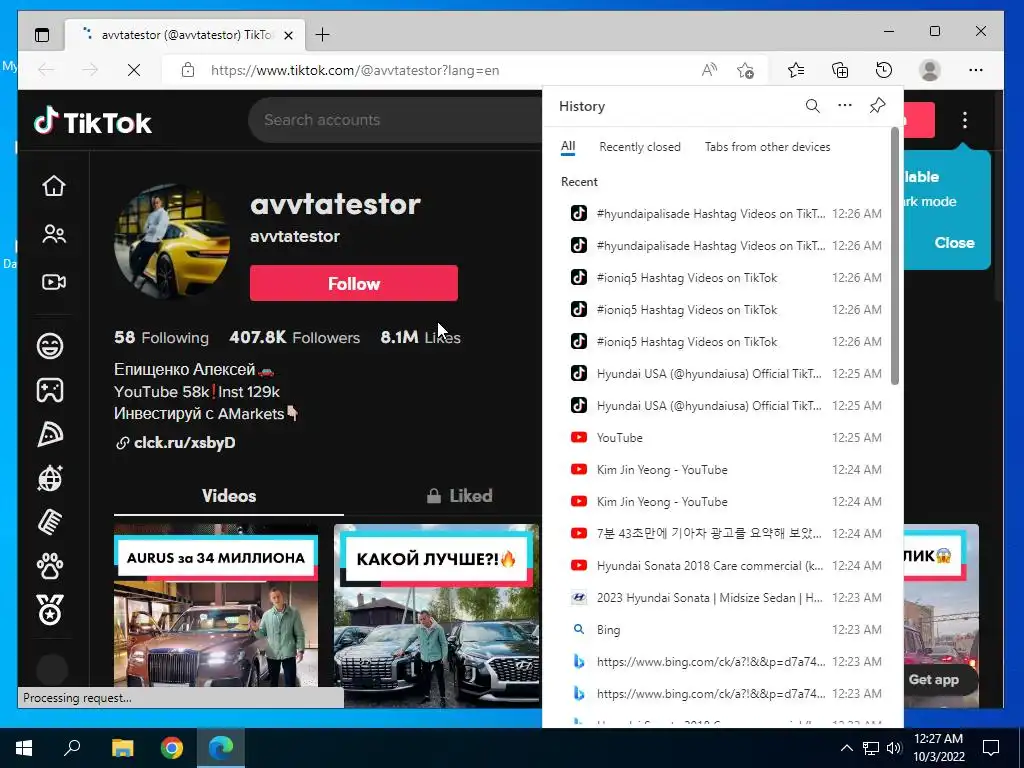Open TikTok three-dot menu
The height and width of the screenshot is (768, 1024).
[x=965, y=120]
